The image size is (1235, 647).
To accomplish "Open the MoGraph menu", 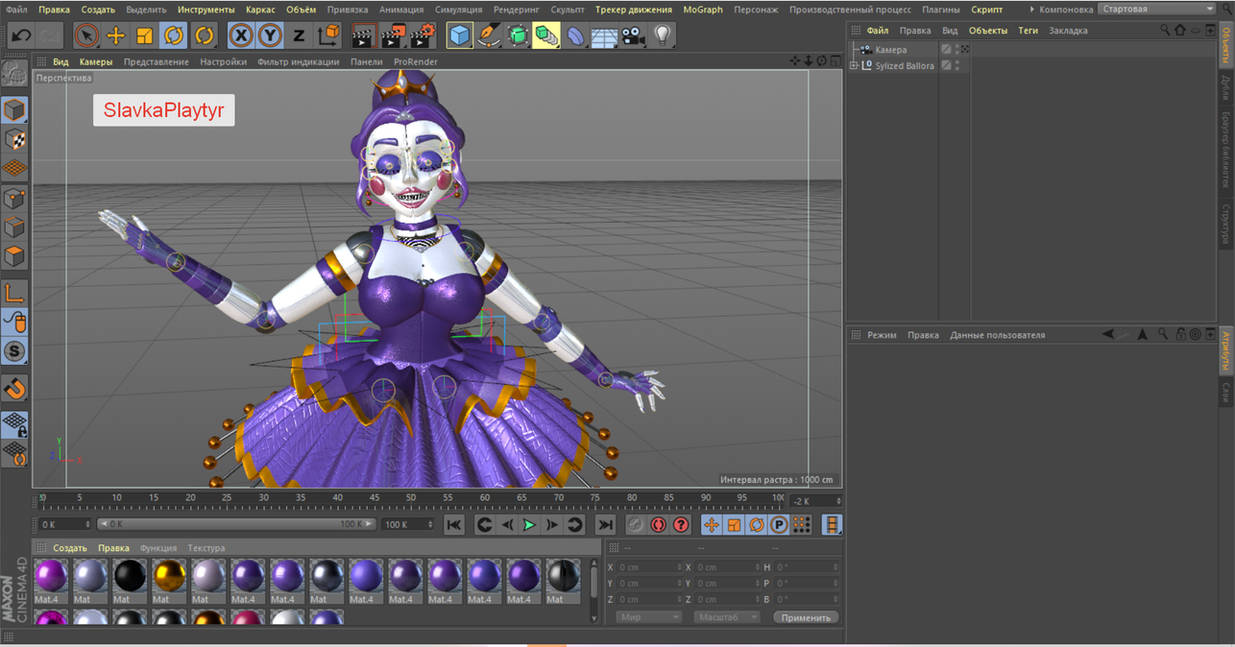I will (x=703, y=9).
